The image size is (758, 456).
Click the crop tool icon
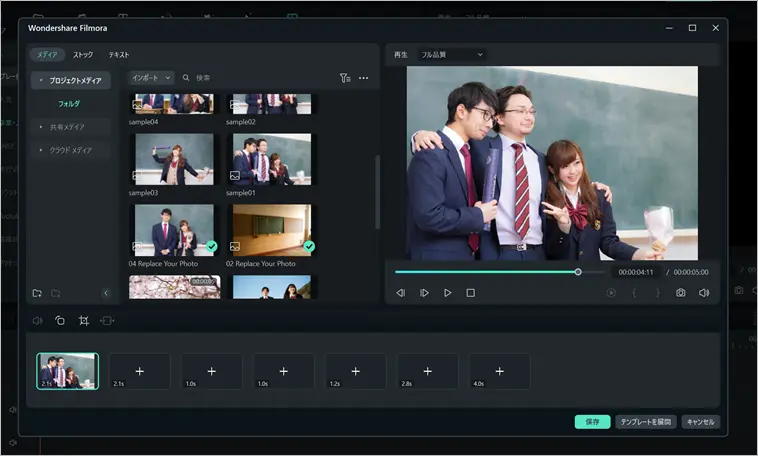click(84, 321)
